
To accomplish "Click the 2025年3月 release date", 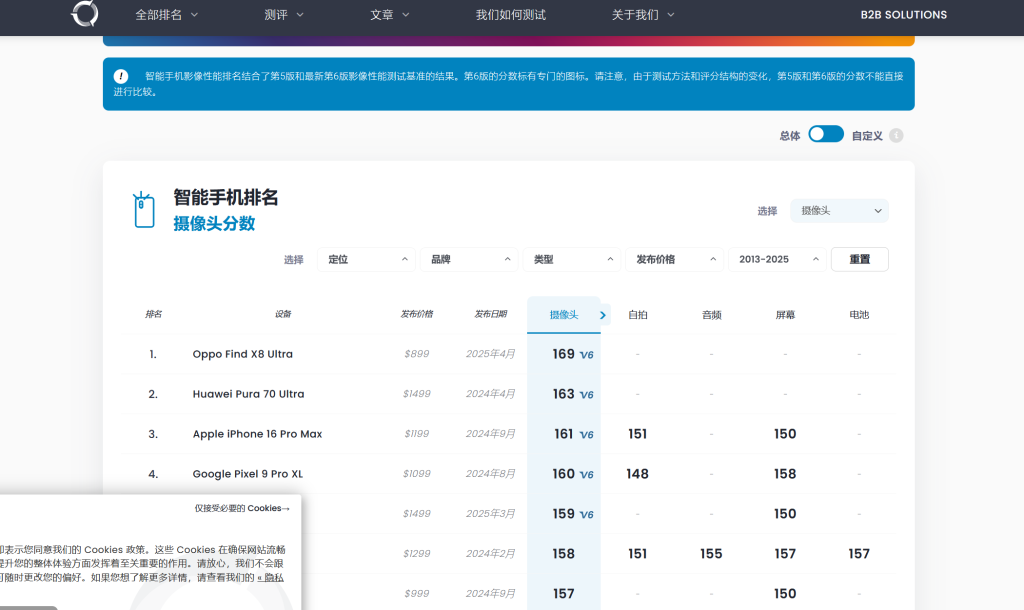I will 490,513.
